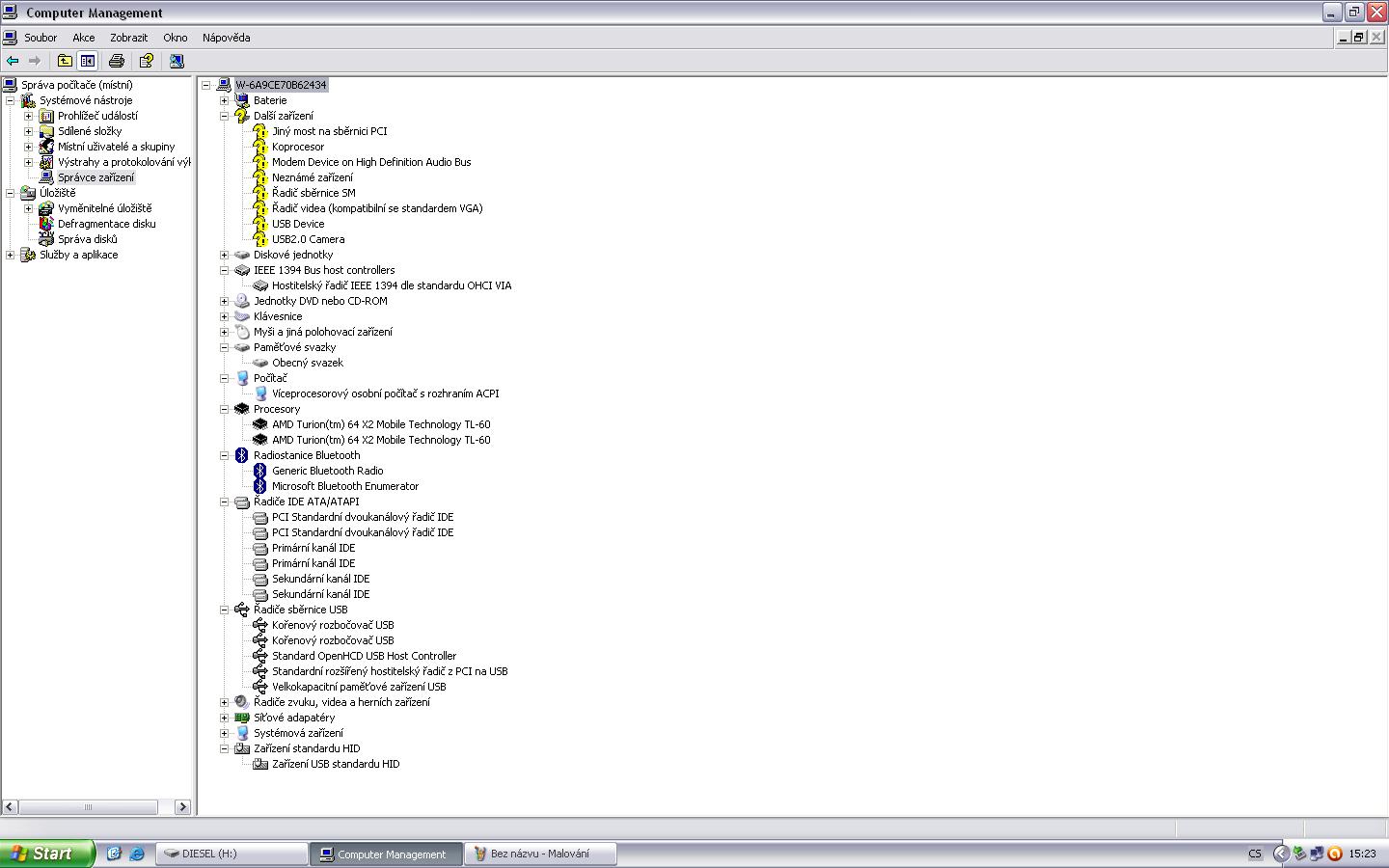
Task: Click the Obecný svazek volume icon
Action: pyautogui.click(x=259, y=363)
